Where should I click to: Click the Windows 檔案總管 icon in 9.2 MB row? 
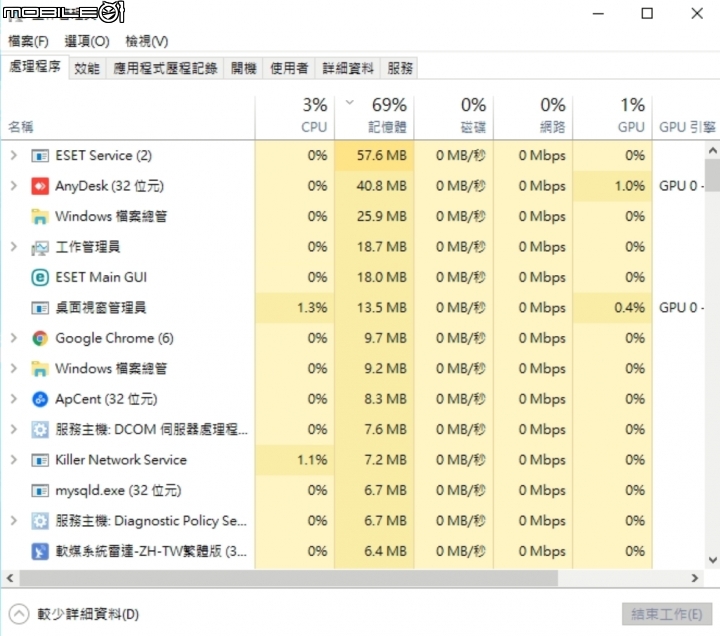pos(40,369)
